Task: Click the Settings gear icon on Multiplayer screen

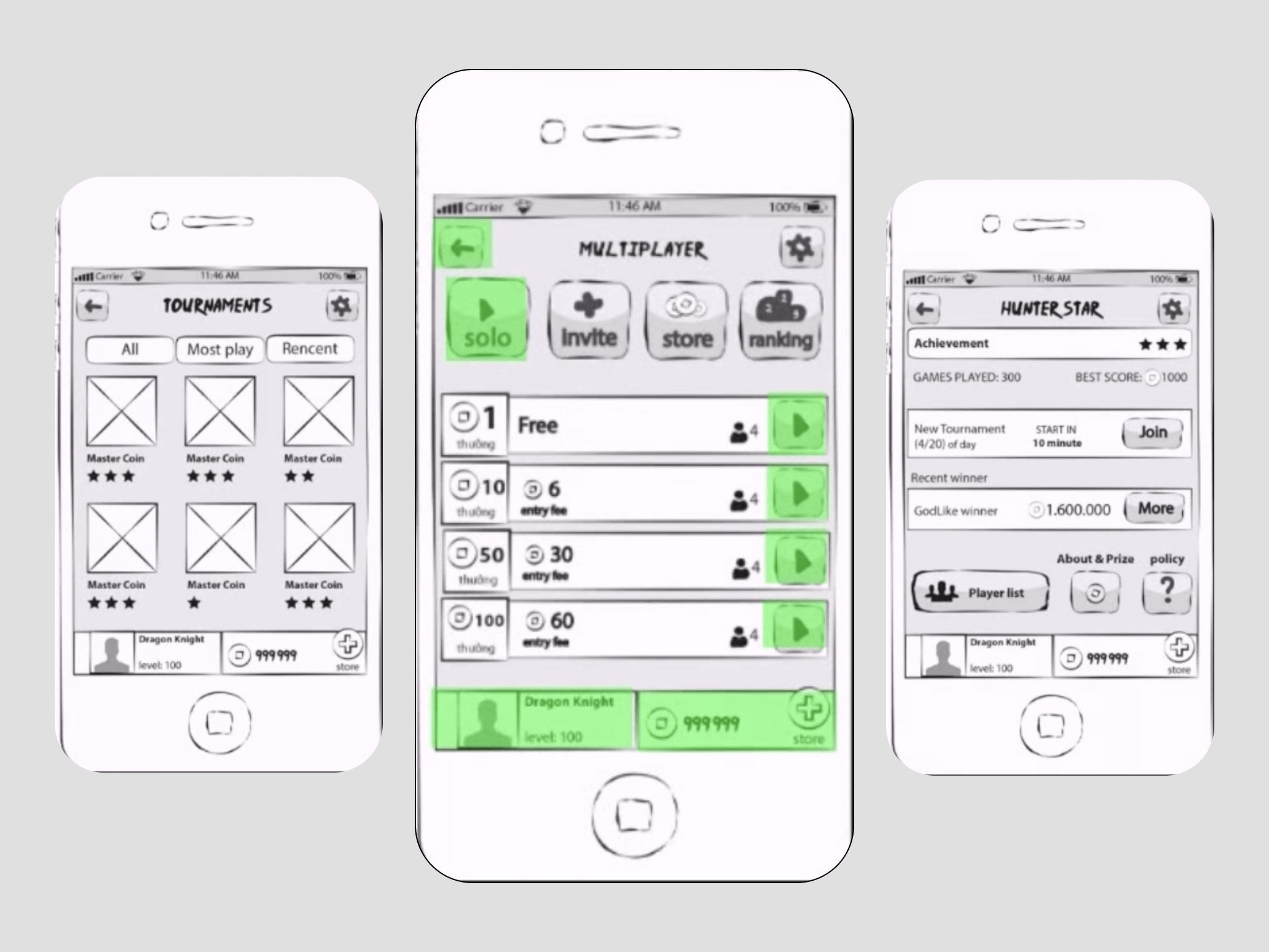Action: (800, 248)
